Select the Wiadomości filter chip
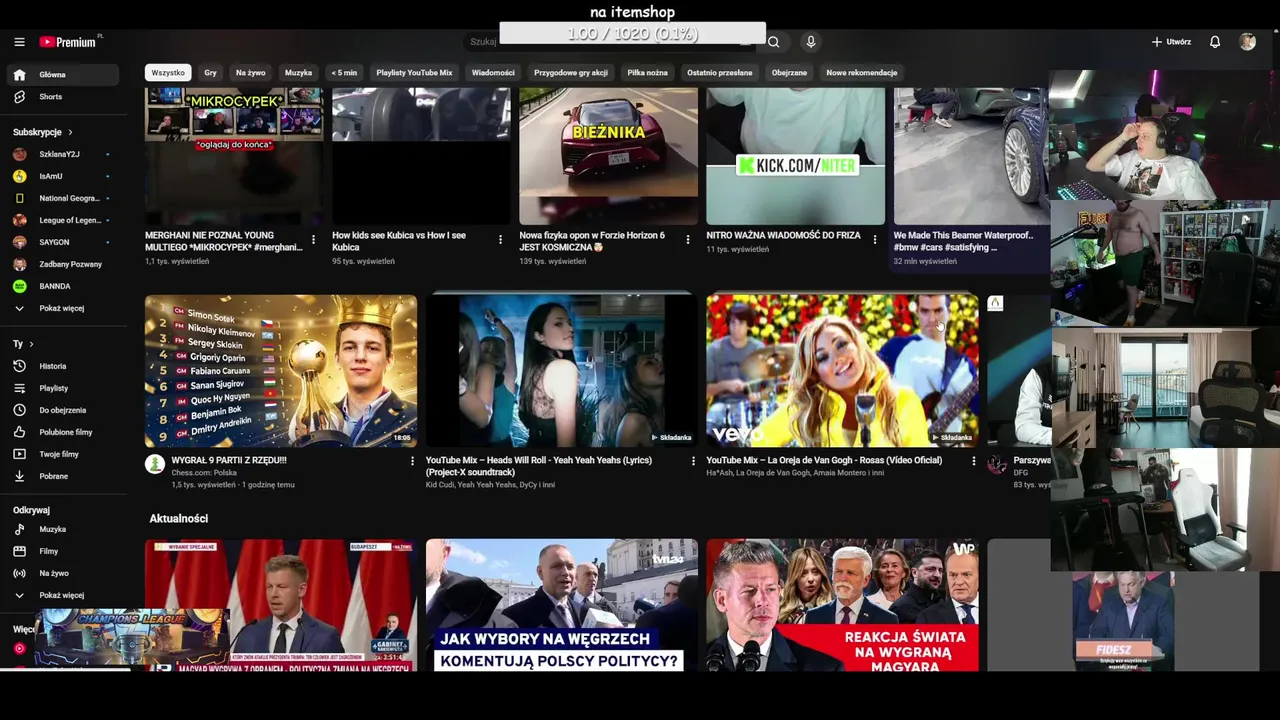The width and height of the screenshot is (1280, 720). tap(493, 73)
